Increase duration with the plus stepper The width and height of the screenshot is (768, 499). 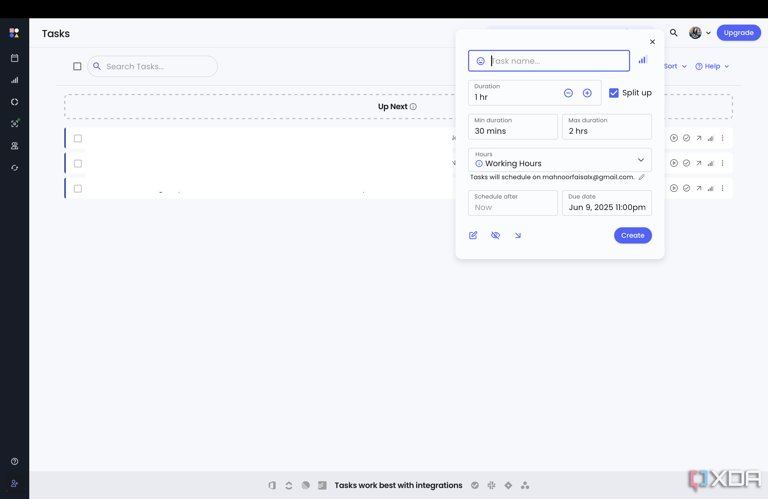pyautogui.click(x=587, y=93)
